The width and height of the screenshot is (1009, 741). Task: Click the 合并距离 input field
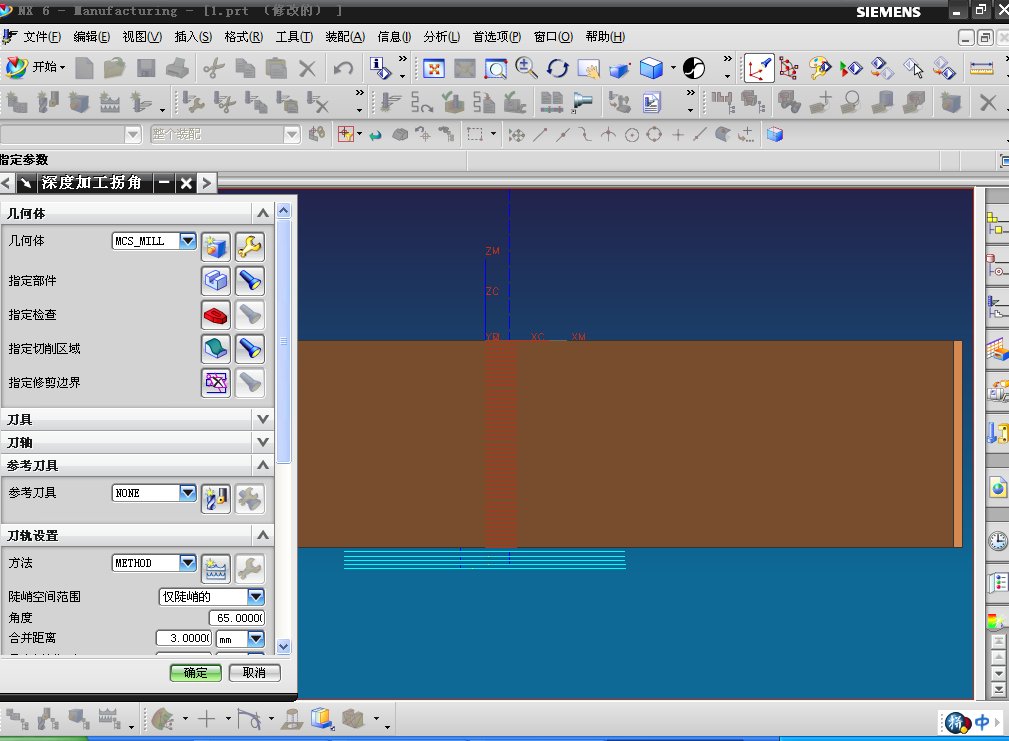(184, 638)
